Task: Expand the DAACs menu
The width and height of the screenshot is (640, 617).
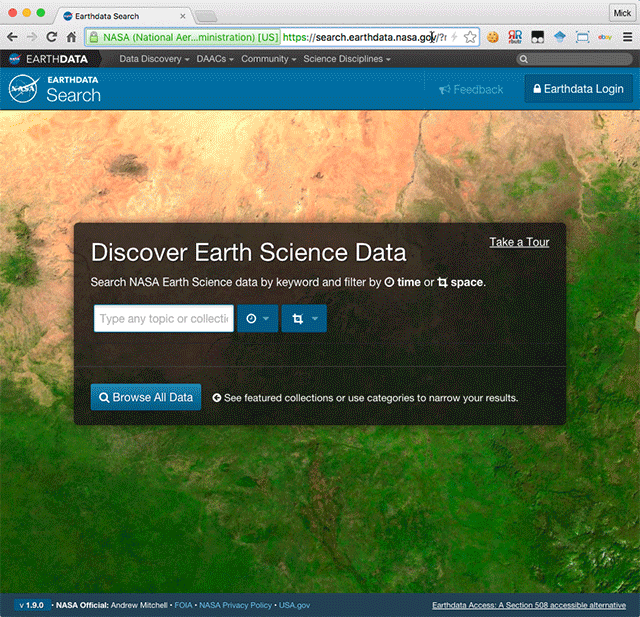Action: pos(215,59)
